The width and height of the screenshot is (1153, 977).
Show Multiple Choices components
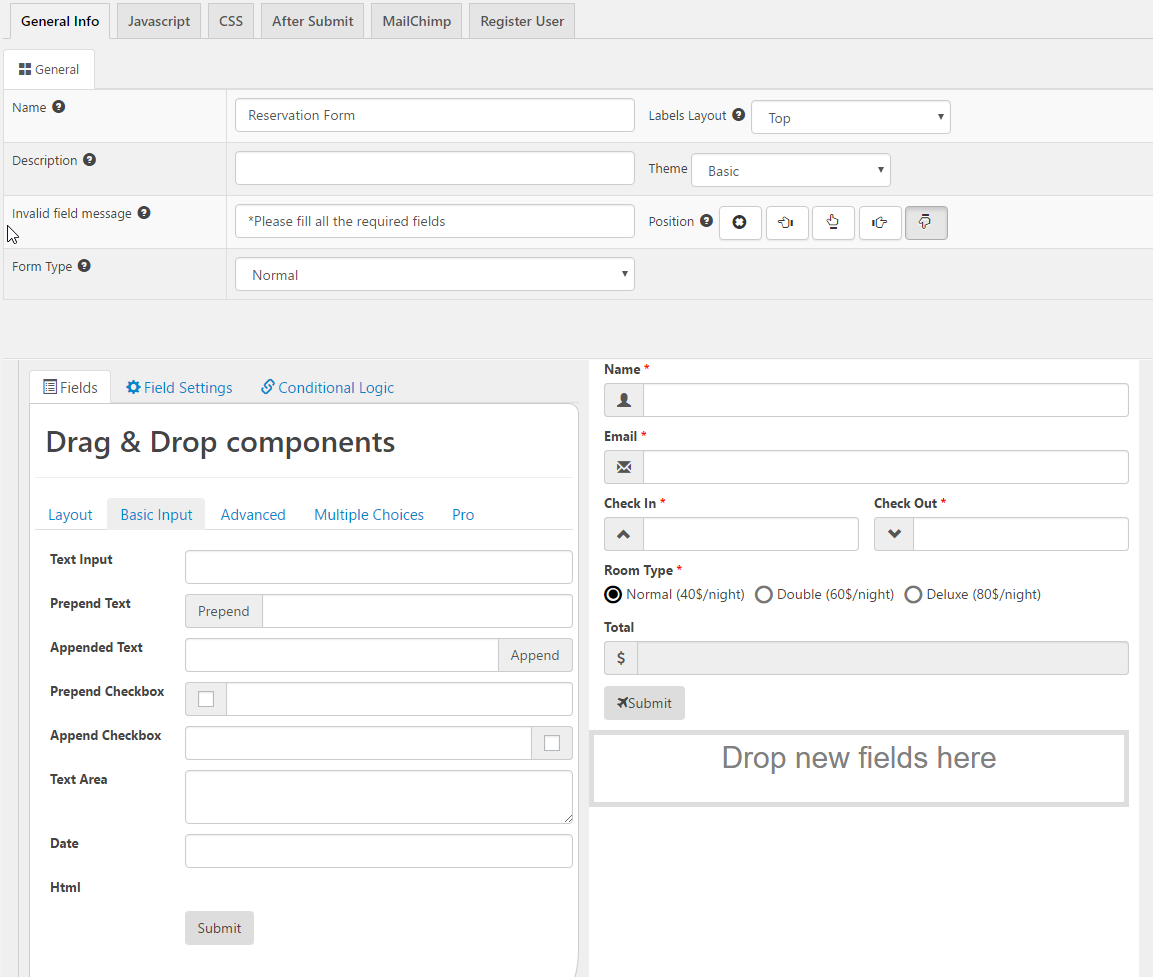[369, 515]
